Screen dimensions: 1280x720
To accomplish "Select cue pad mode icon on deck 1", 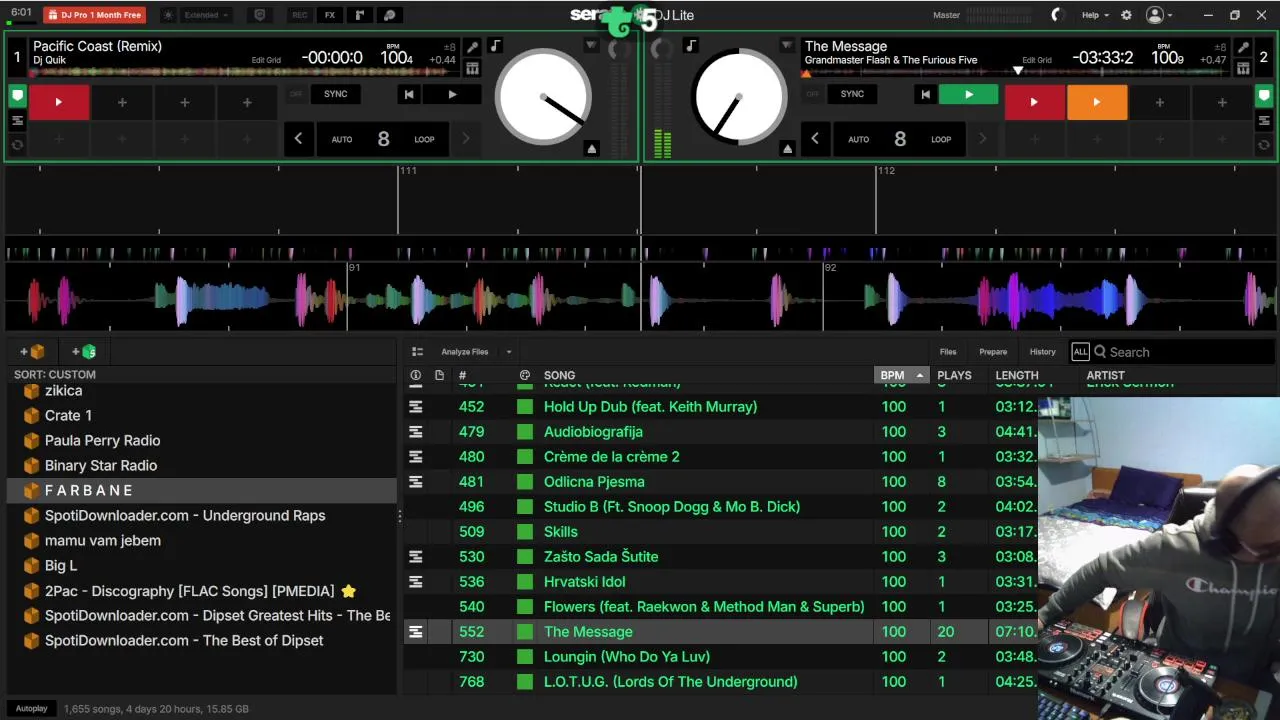I will [17, 96].
